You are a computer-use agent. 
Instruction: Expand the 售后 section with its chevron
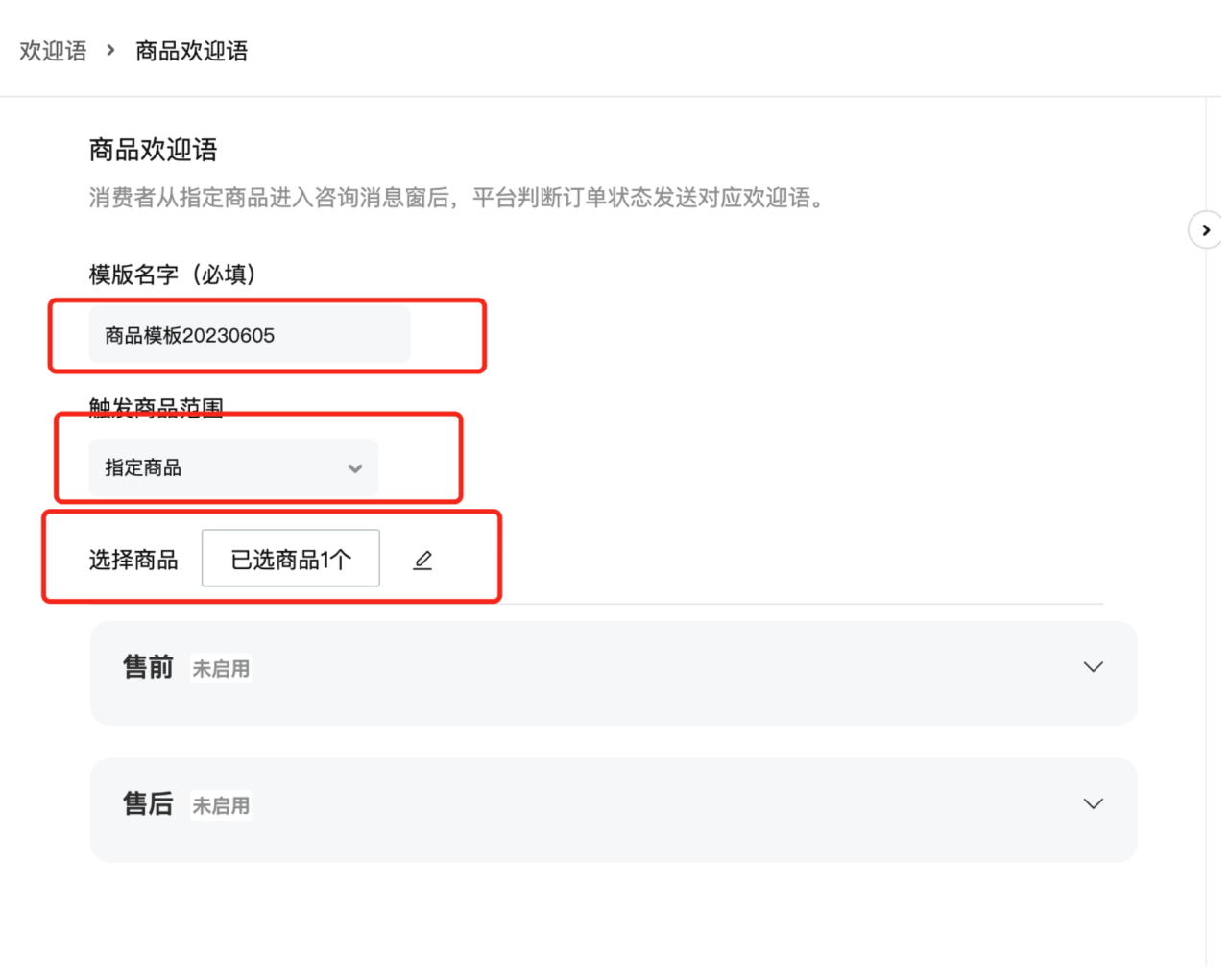point(1093,804)
